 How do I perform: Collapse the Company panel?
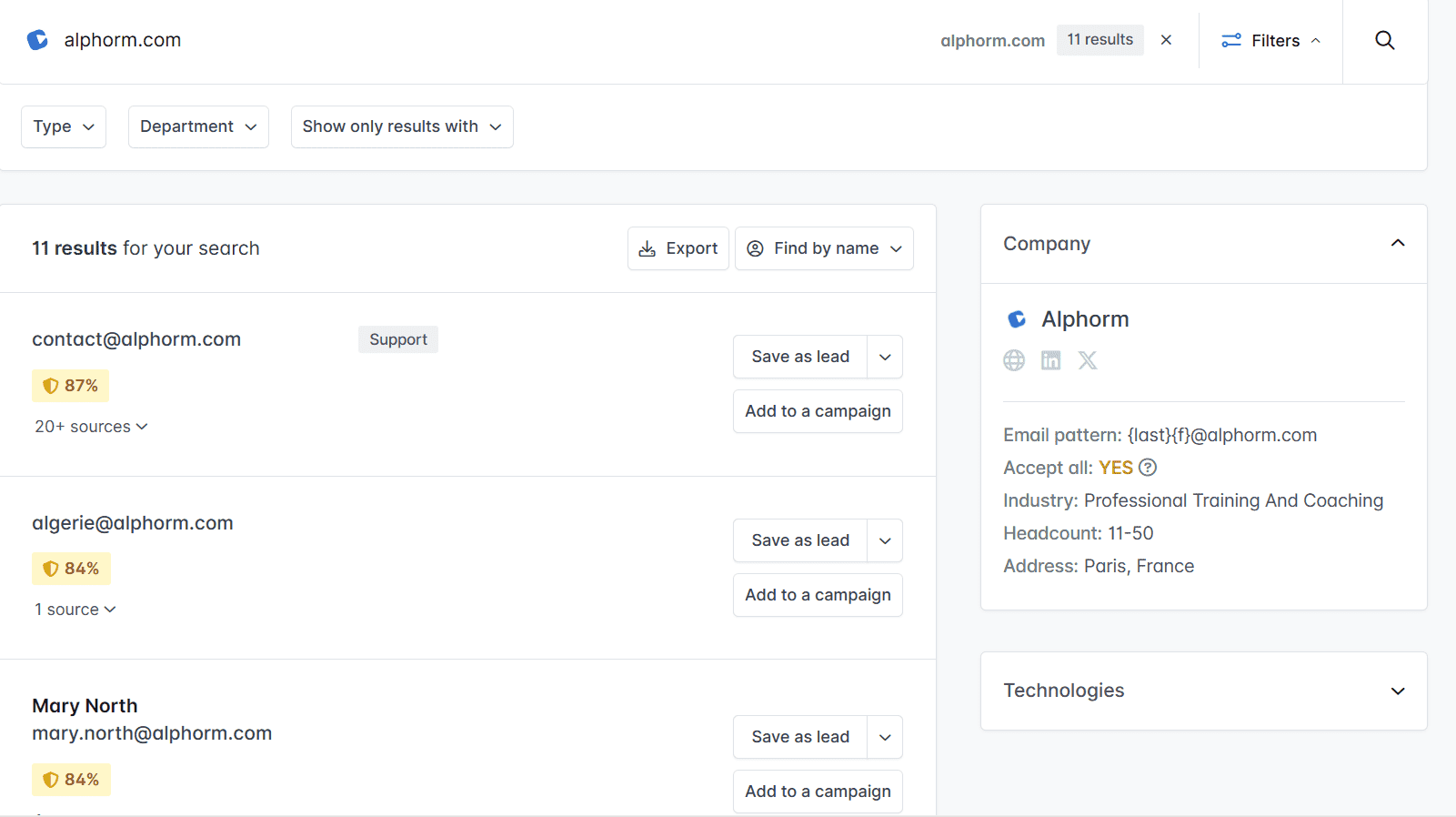point(1398,243)
